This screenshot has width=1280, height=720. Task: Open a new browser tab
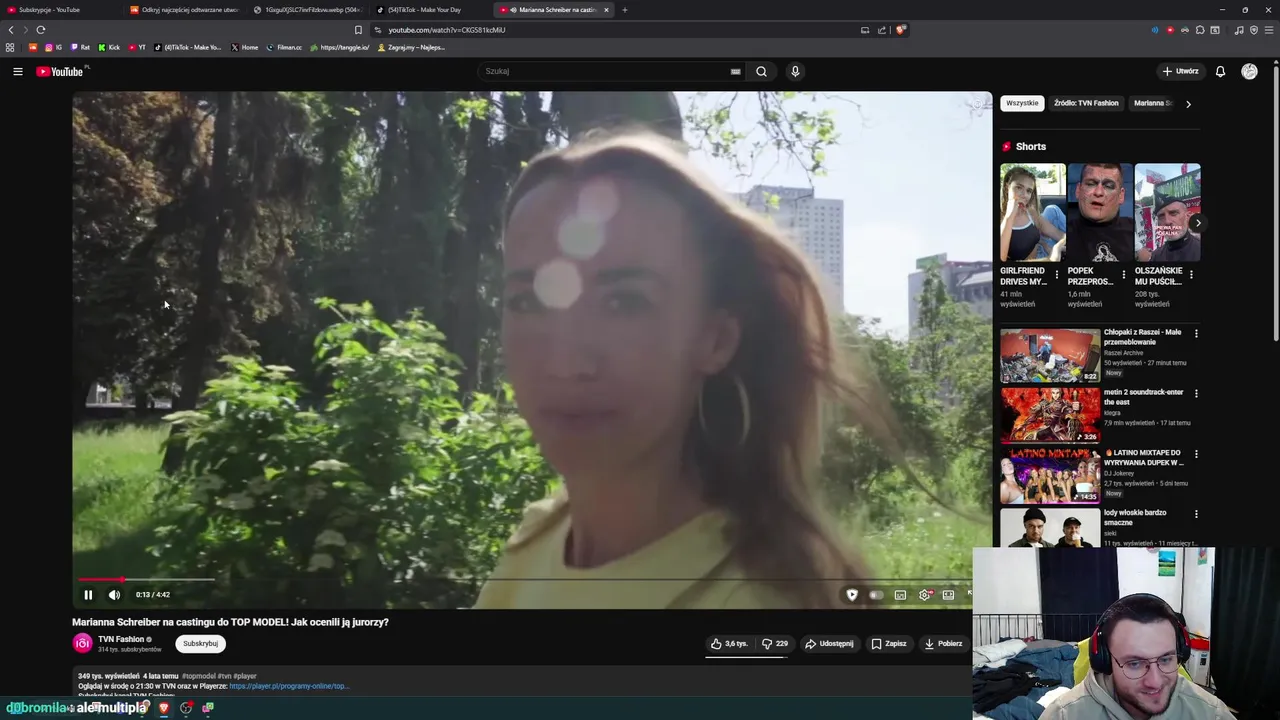(625, 10)
